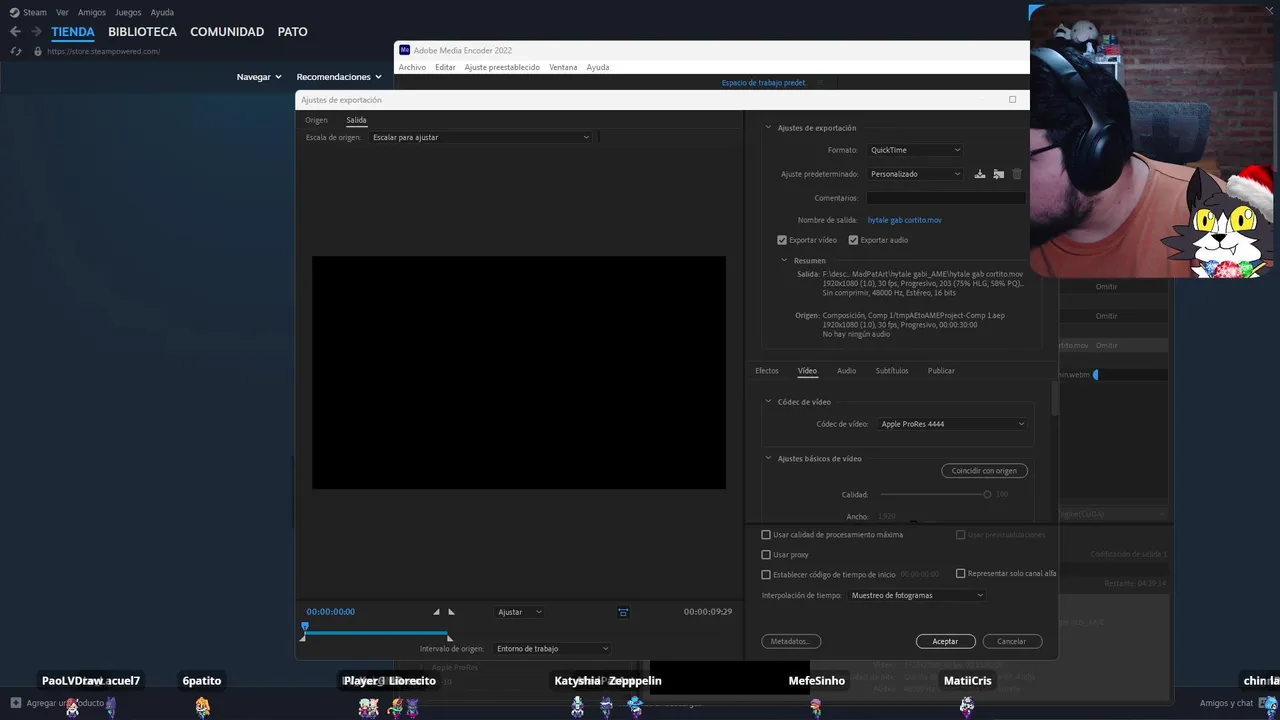Click the Calidad slider handle
The image size is (1280, 720).
[x=987, y=494]
